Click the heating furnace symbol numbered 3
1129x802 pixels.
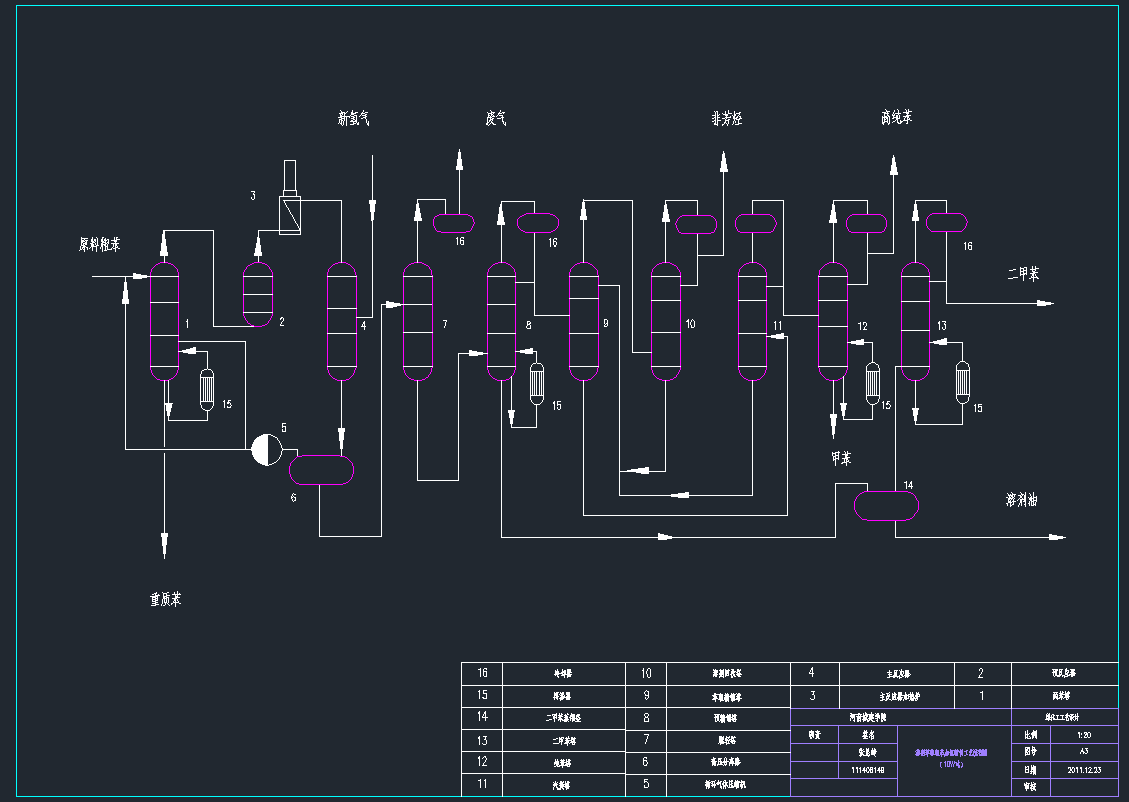pos(290,212)
